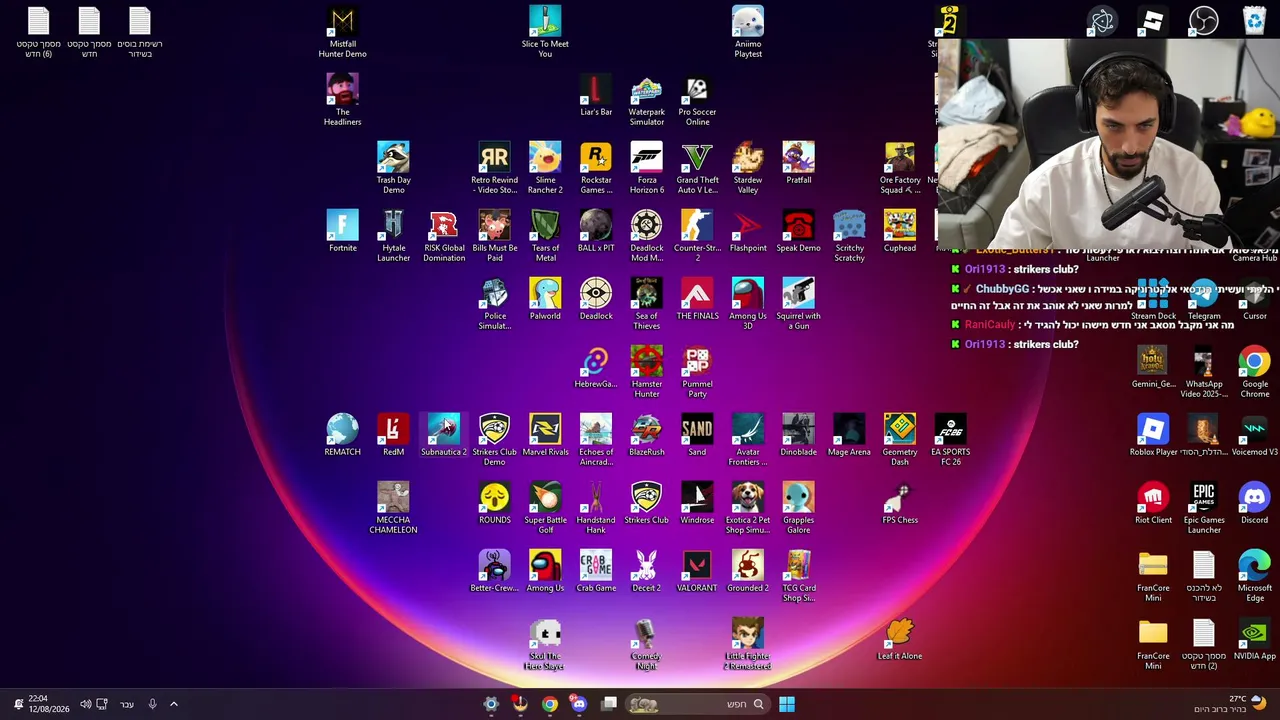The height and width of the screenshot is (720, 1280).
Task: Select the Subnautica 2 icon
Action: (x=444, y=429)
